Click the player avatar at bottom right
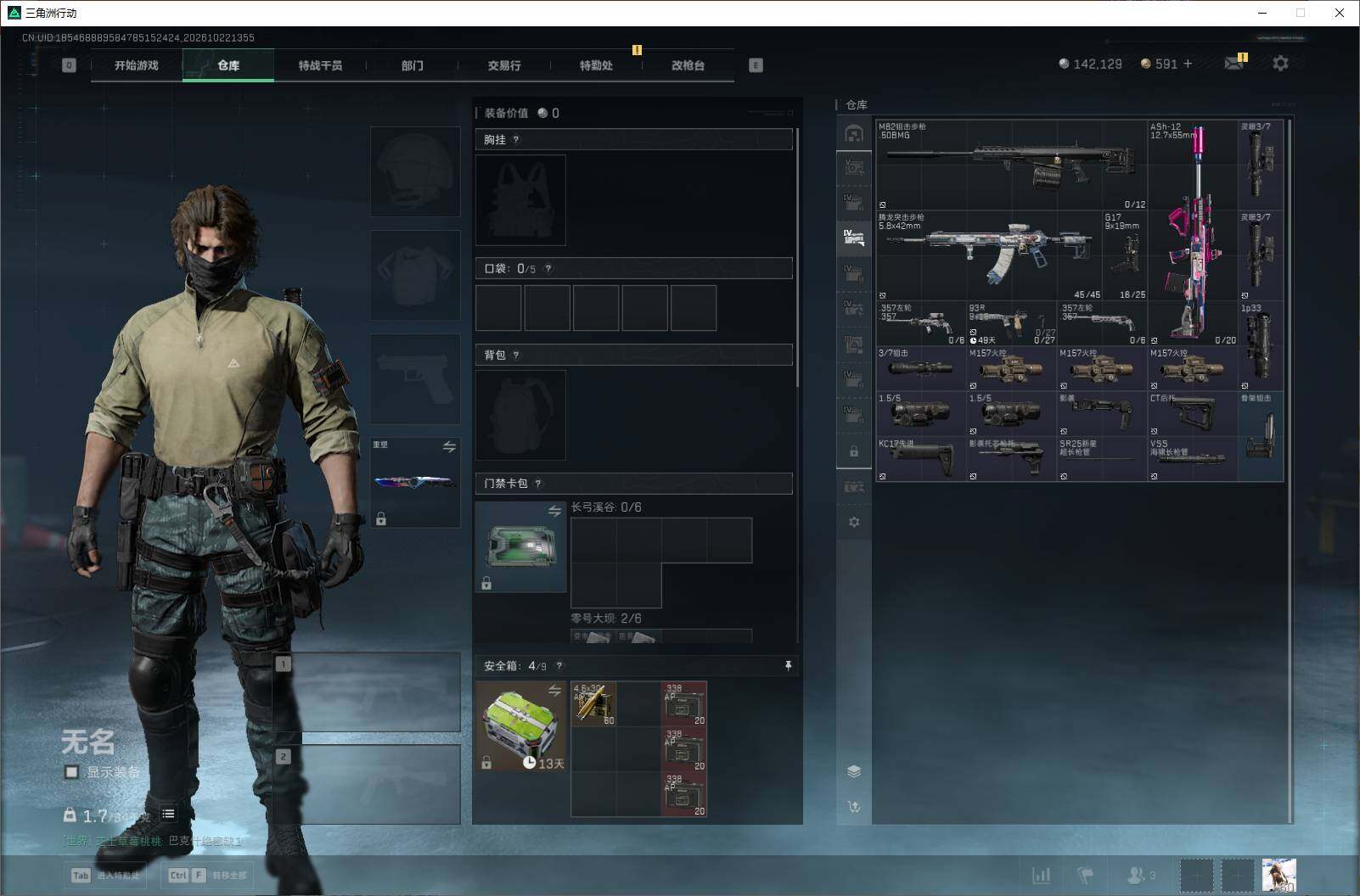The width and height of the screenshot is (1360, 896). point(1279,875)
